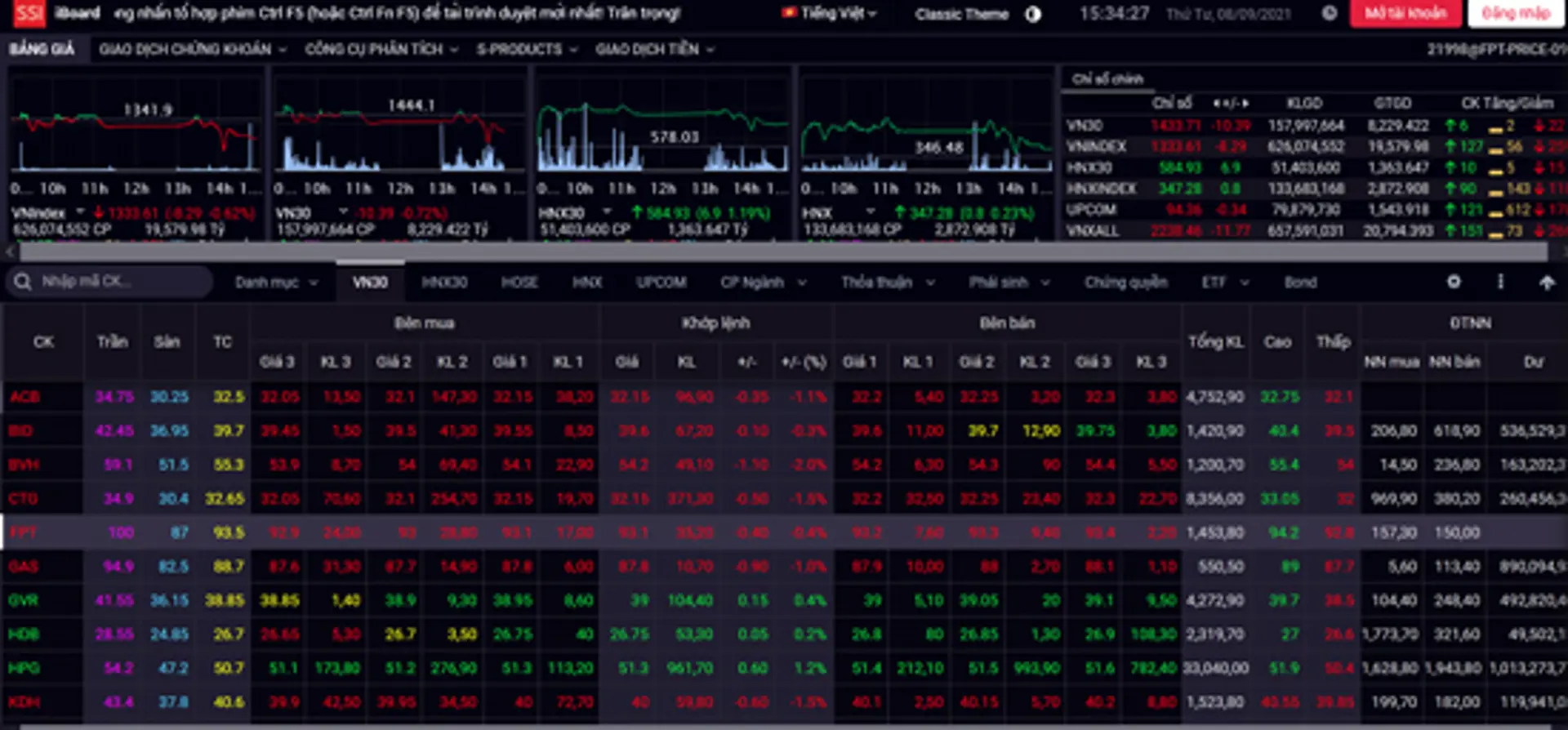Switch to the UPCOM tab
Screen dimensions: 1568x730
click(661, 283)
